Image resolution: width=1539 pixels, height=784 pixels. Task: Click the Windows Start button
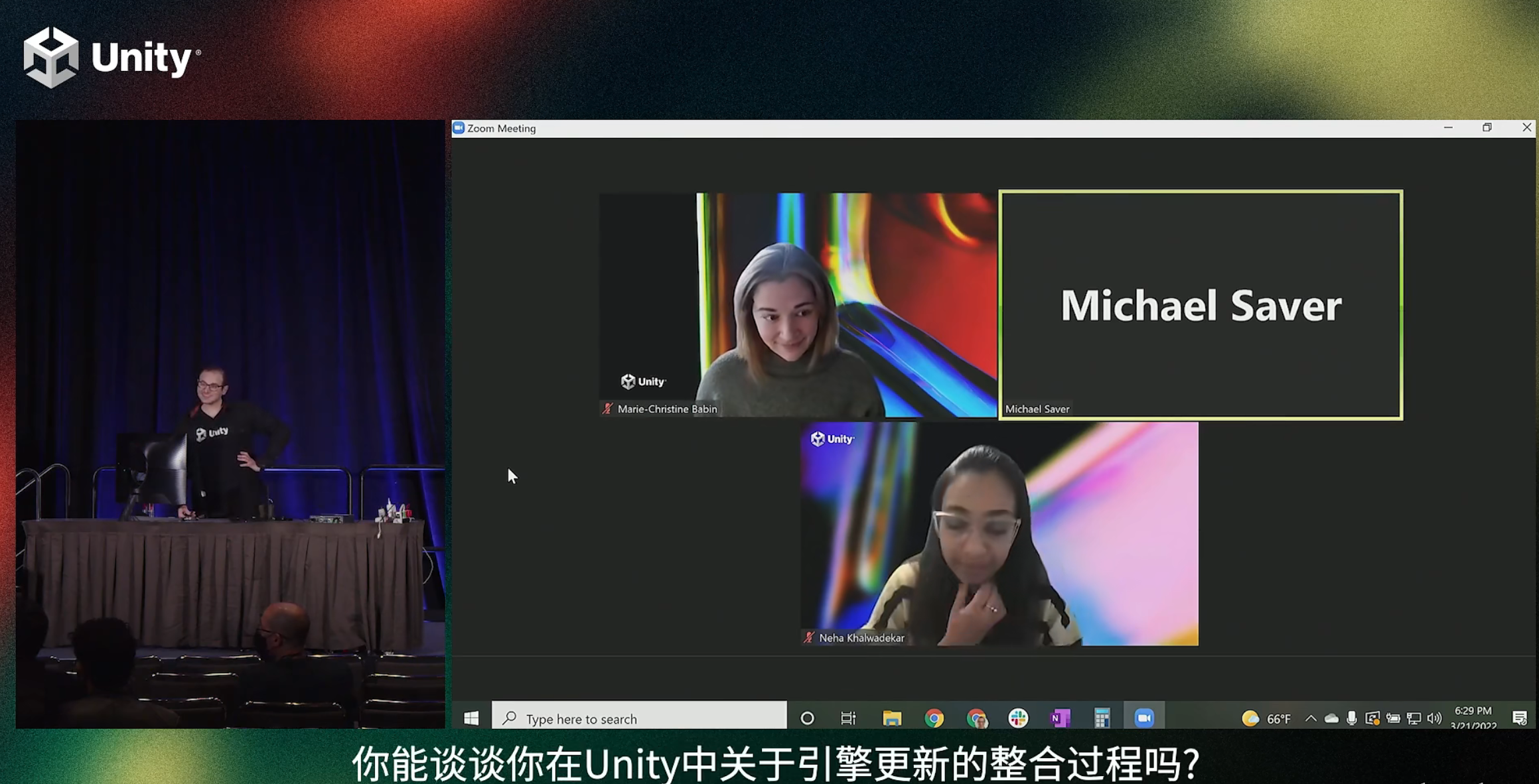point(471,718)
